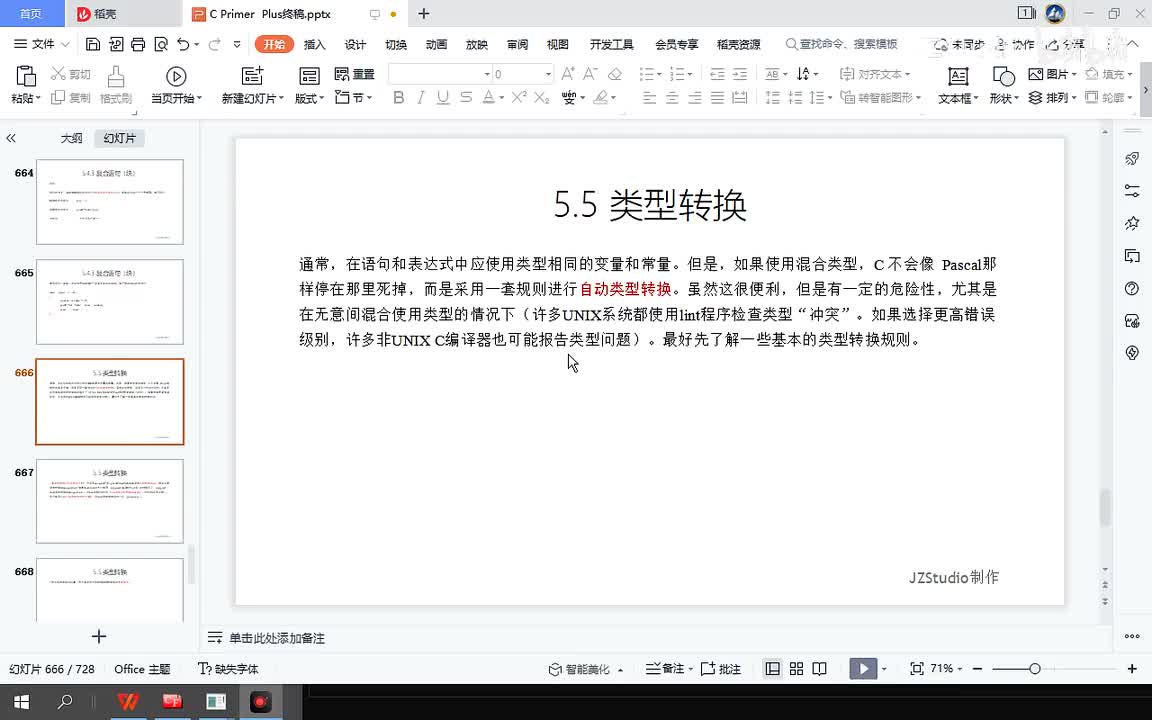
Task: Click the Cut (剪切) scissors icon
Action: 59,73
